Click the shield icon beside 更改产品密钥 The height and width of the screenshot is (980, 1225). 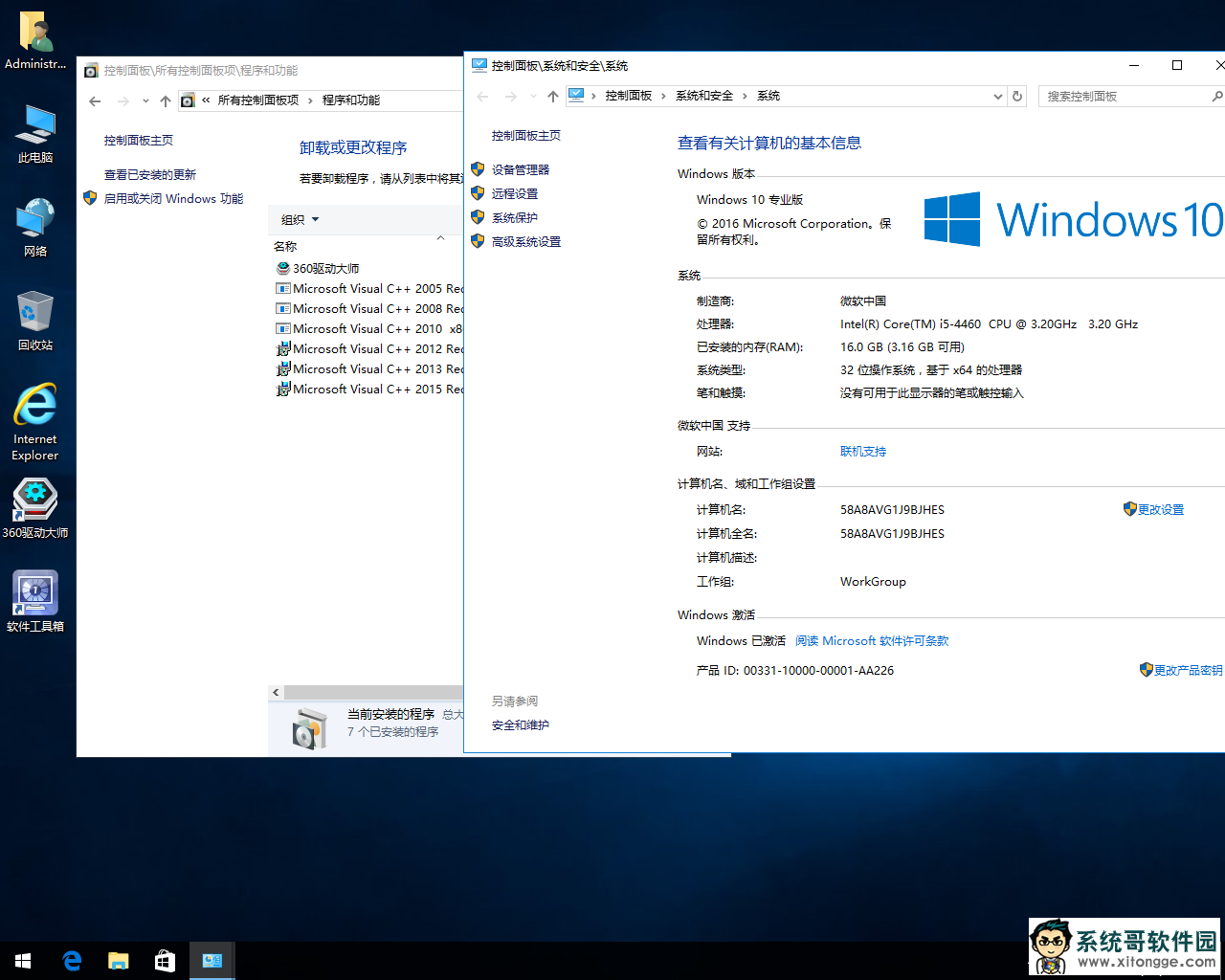coord(1146,670)
